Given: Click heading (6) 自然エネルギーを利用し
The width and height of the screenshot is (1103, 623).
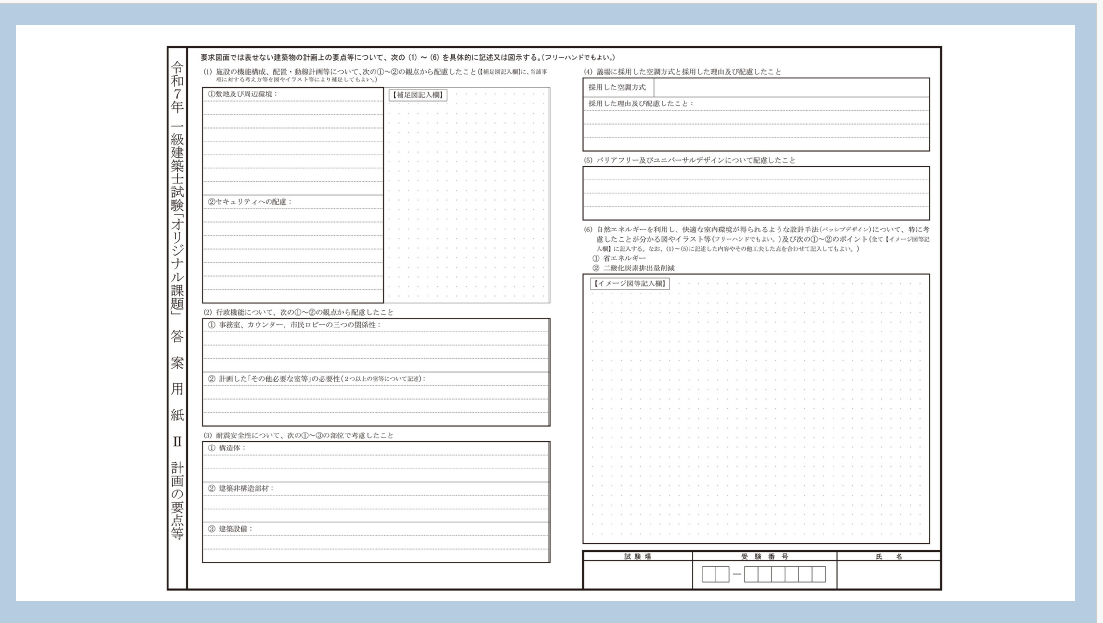Looking at the screenshot, I should tap(757, 238).
